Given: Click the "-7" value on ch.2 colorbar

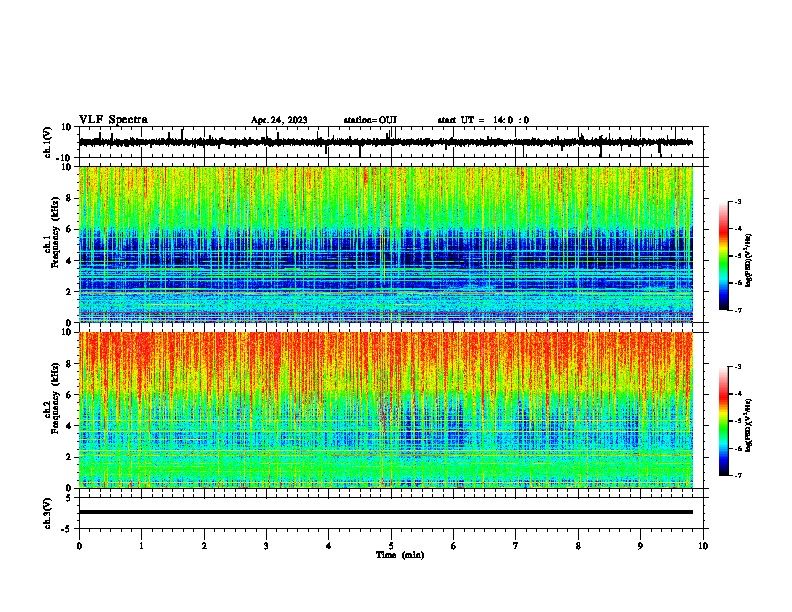Looking at the screenshot, I should click(x=737, y=476).
